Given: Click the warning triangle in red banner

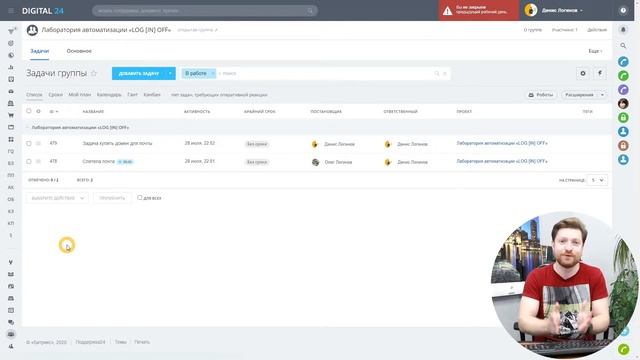Looking at the screenshot, I should (x=447, y=11).
